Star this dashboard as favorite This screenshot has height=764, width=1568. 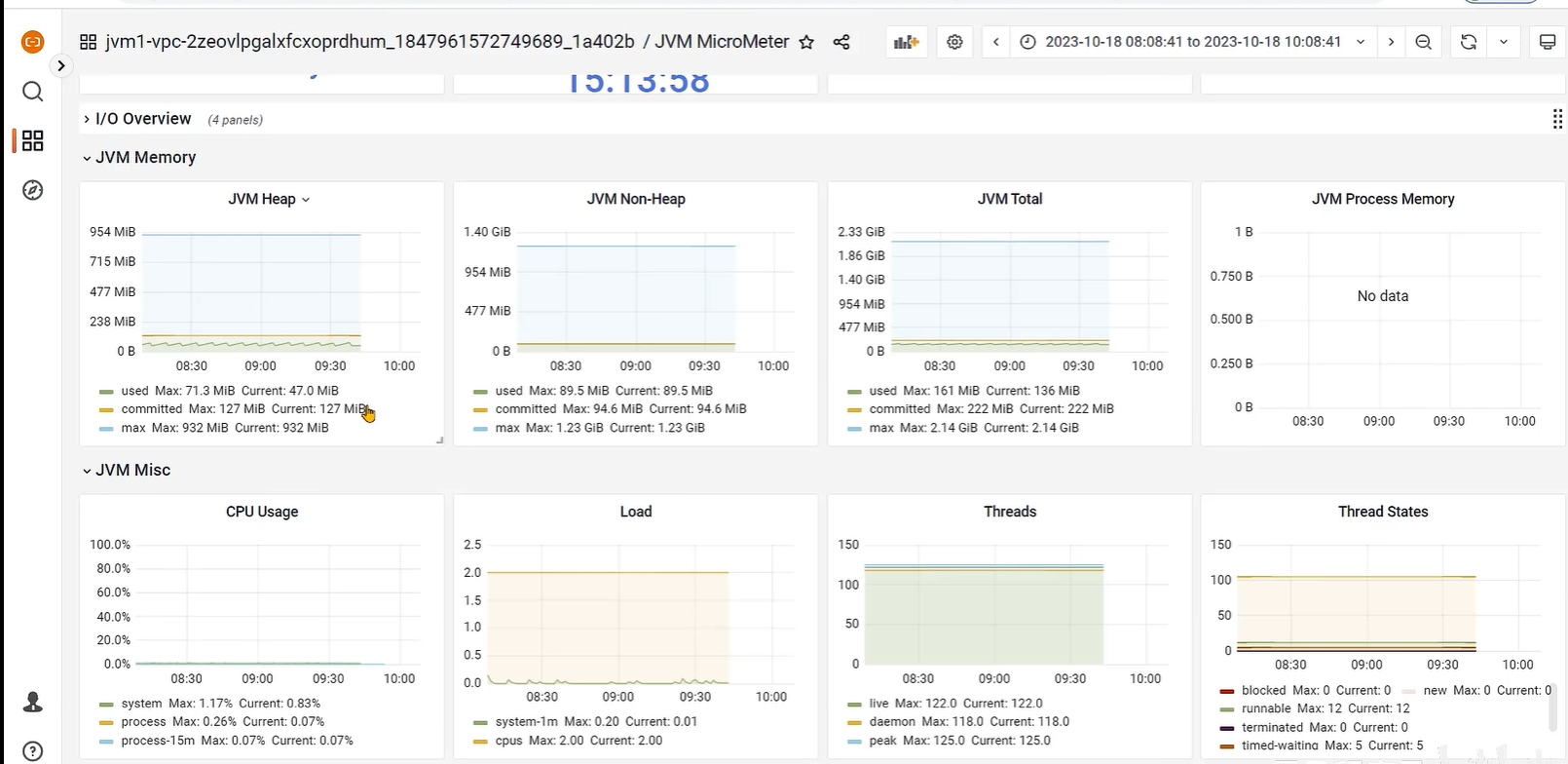(806, 42)
